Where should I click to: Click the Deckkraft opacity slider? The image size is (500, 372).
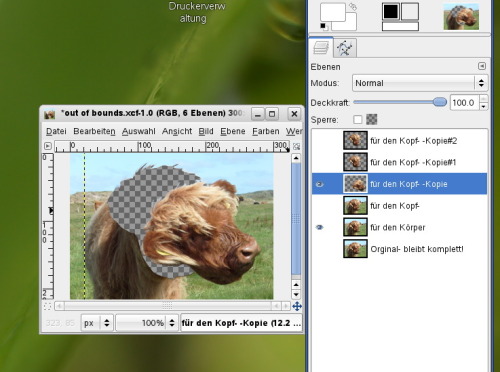pyautogui.click(x=400, y=102)
